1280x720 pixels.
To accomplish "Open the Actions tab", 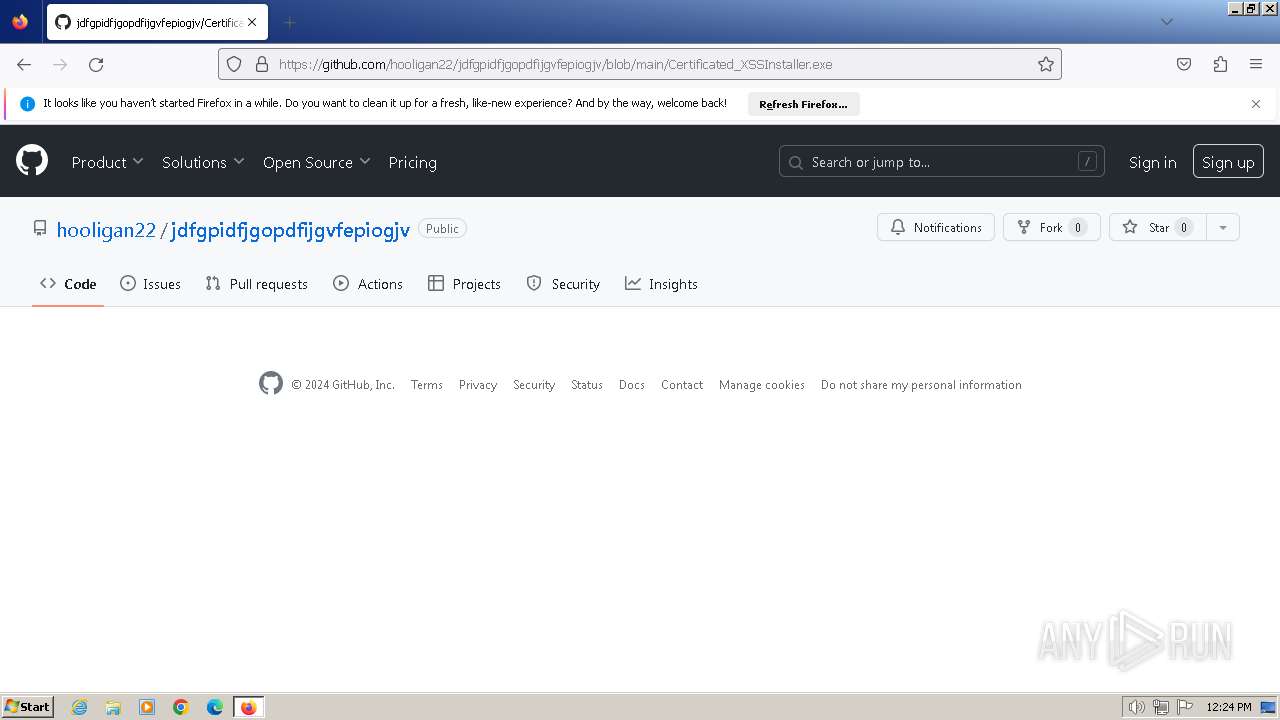I will tap(368, 284).
